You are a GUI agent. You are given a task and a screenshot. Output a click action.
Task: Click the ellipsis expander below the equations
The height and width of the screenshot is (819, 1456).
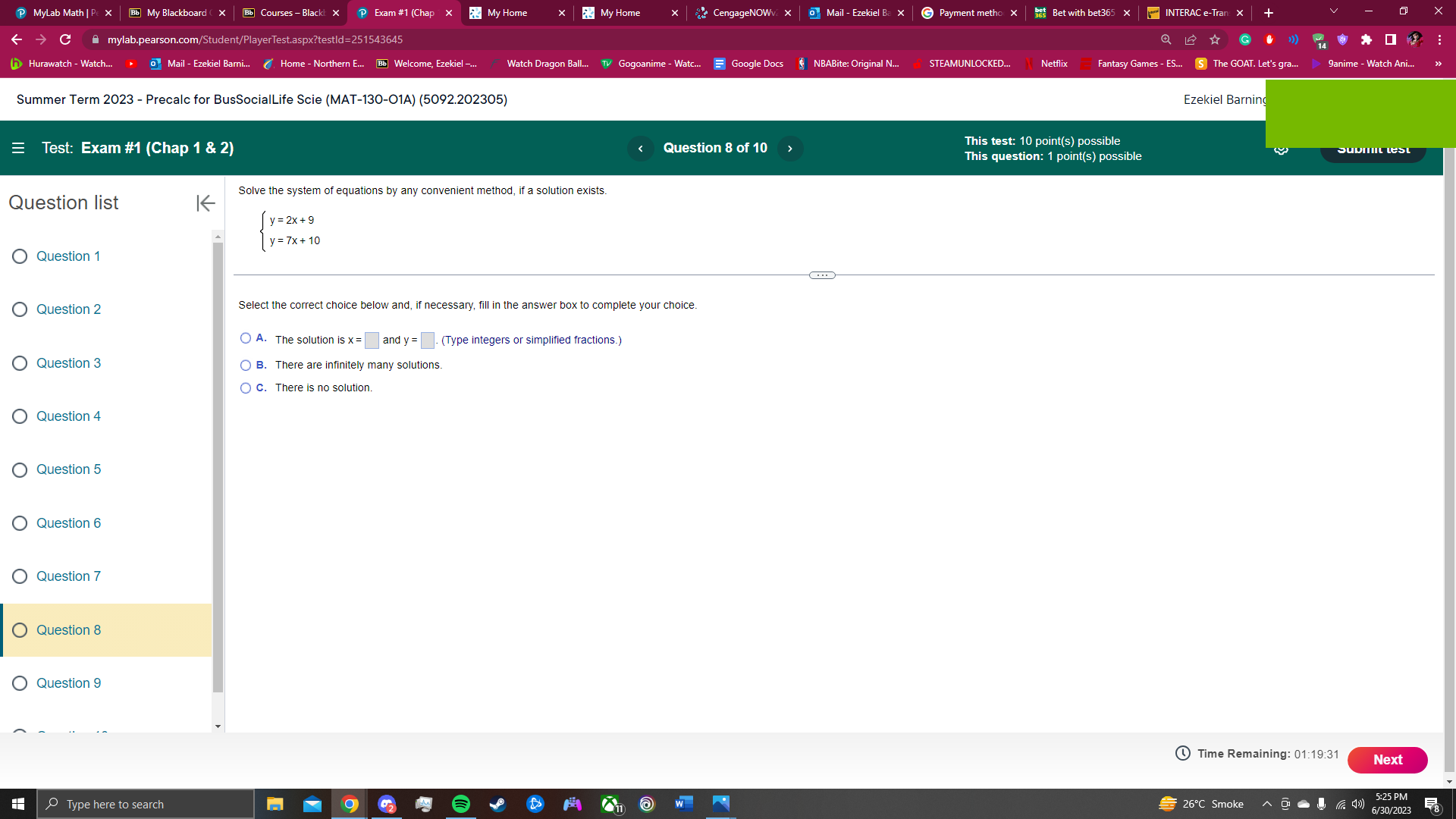pos(822,275)
